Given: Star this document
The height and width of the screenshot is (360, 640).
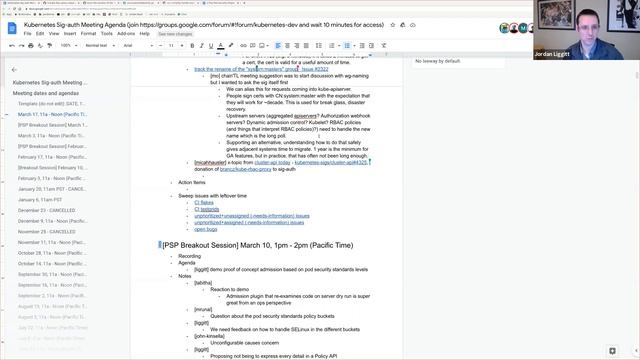Looking at the screenshot, I should [x=393, y=25].
